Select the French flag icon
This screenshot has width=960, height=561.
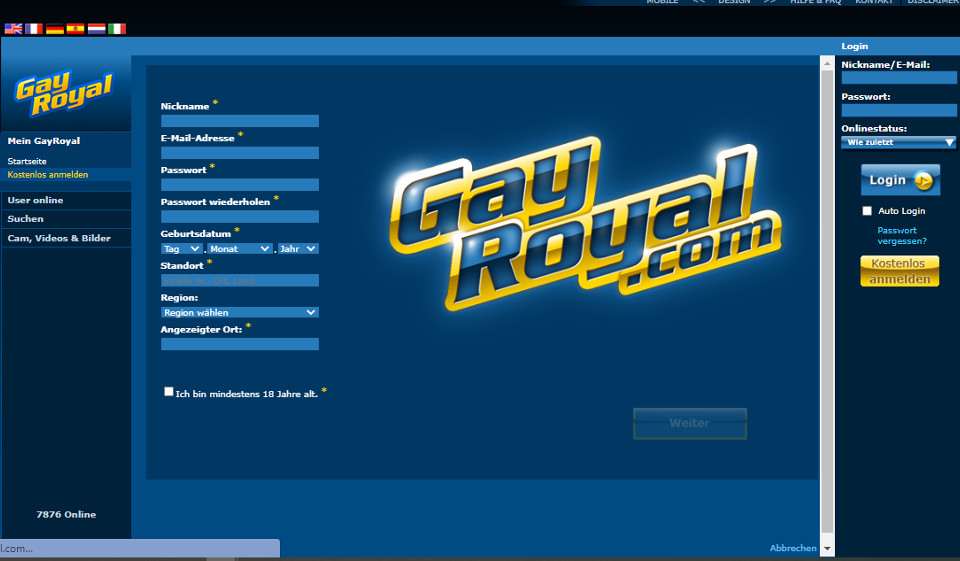34,29
